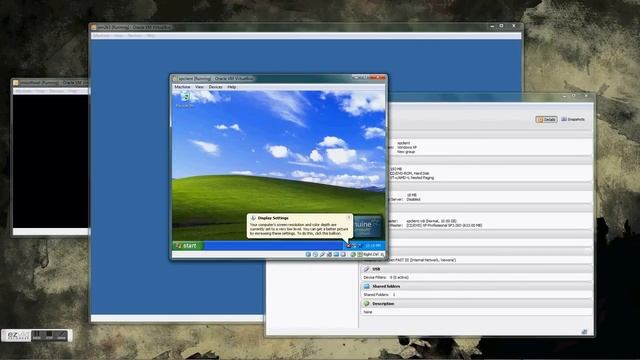The height and width of the screenshot is (360, 640).
Task: Click the network adapter status bar icon
Action: [x=329, y=254]
